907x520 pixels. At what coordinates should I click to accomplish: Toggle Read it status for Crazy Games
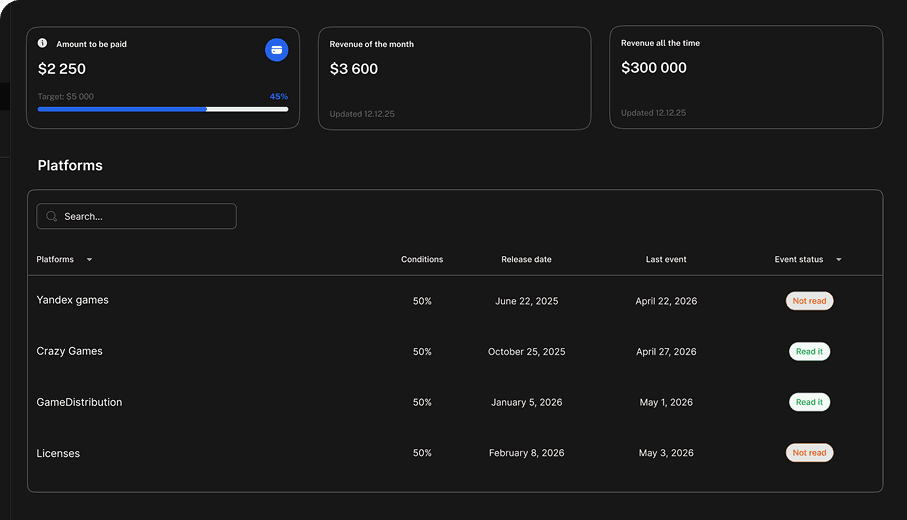809,352
